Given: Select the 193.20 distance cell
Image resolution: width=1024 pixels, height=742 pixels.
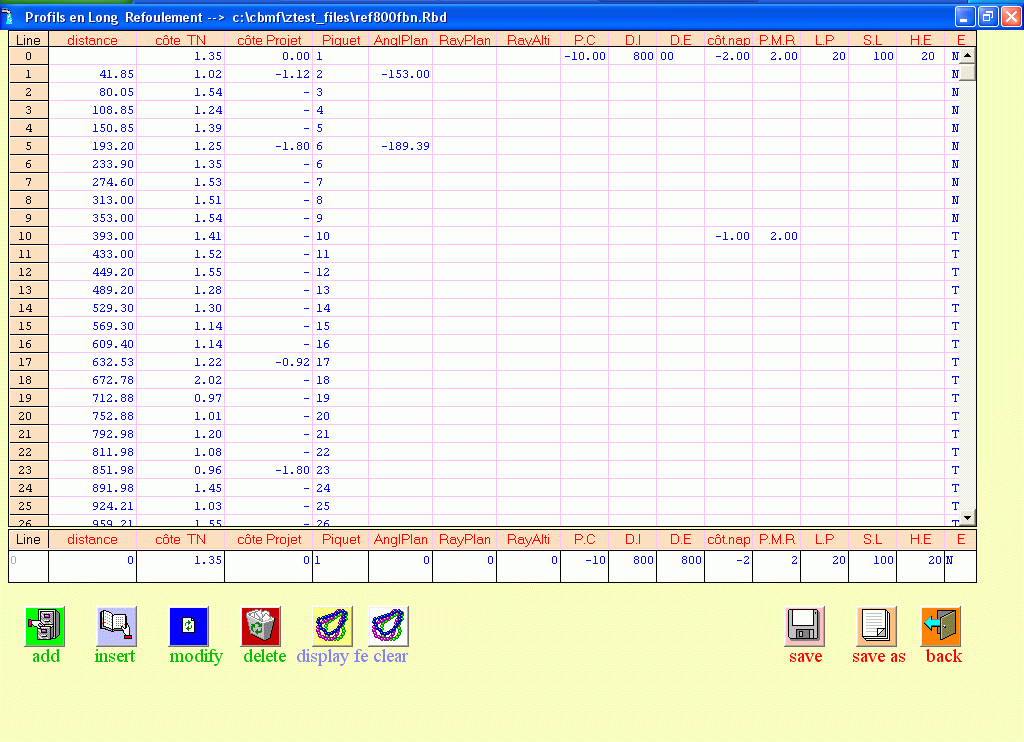Looking at the screenshot, I should (x=92, y=146).
